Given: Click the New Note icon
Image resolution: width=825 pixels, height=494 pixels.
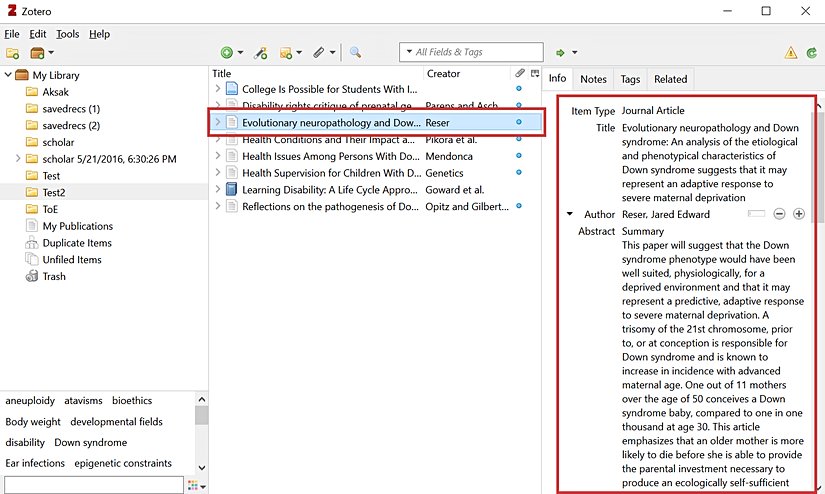Looking at the screenshot, I should tap(287, 53).
